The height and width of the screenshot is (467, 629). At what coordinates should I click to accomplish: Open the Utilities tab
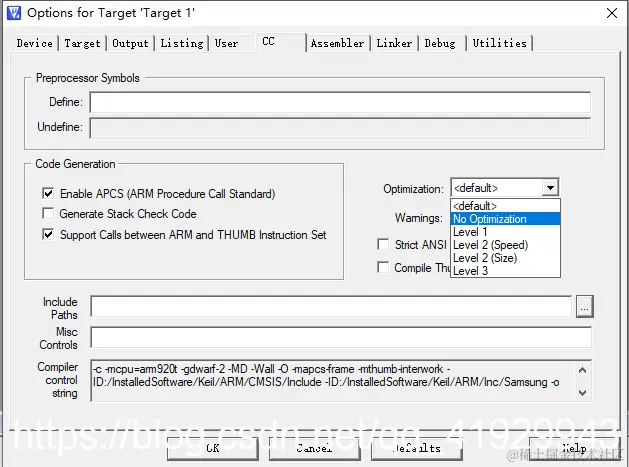pos(499,43)
